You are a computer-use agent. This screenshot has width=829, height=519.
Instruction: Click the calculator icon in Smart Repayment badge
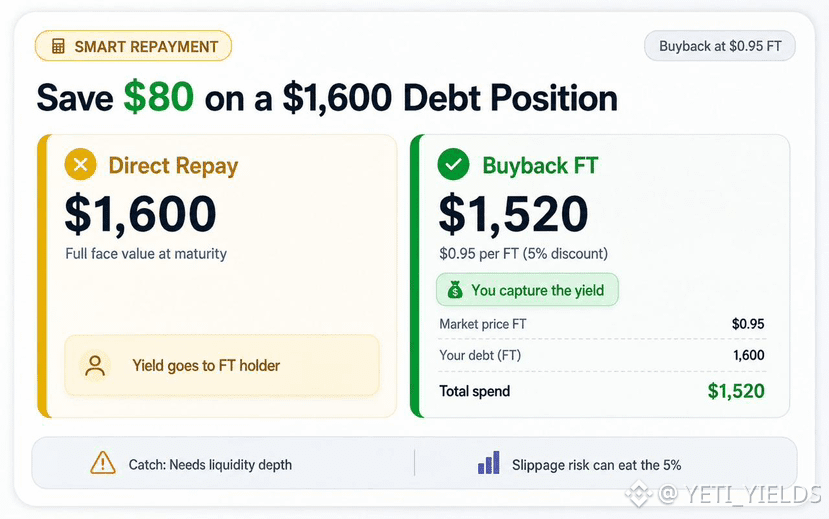pos(58,47)
